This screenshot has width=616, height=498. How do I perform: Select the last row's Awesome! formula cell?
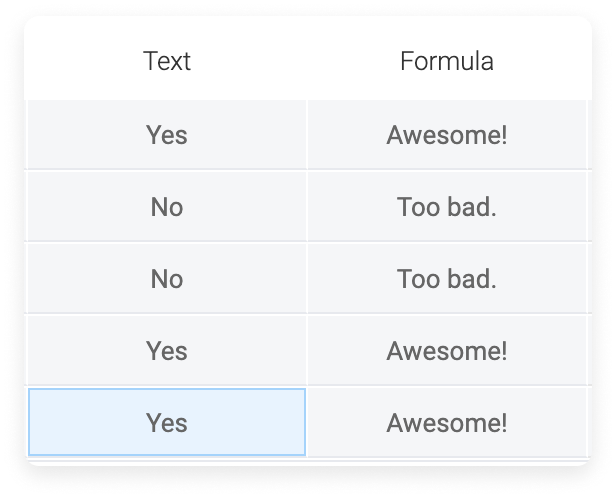tap(447, 422)
